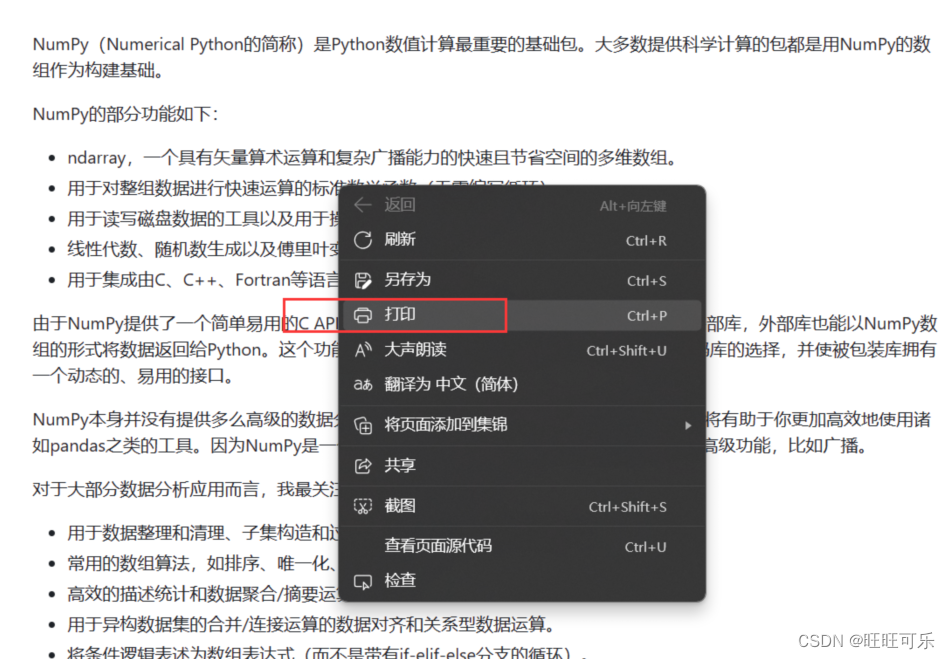Click the bullet '用于集成由C、C++、Fortran'

203,280
